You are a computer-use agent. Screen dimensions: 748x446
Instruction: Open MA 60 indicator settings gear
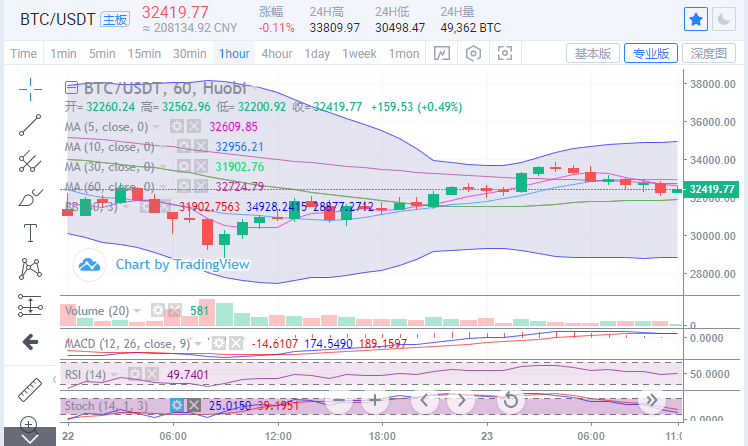click(184, 186)
